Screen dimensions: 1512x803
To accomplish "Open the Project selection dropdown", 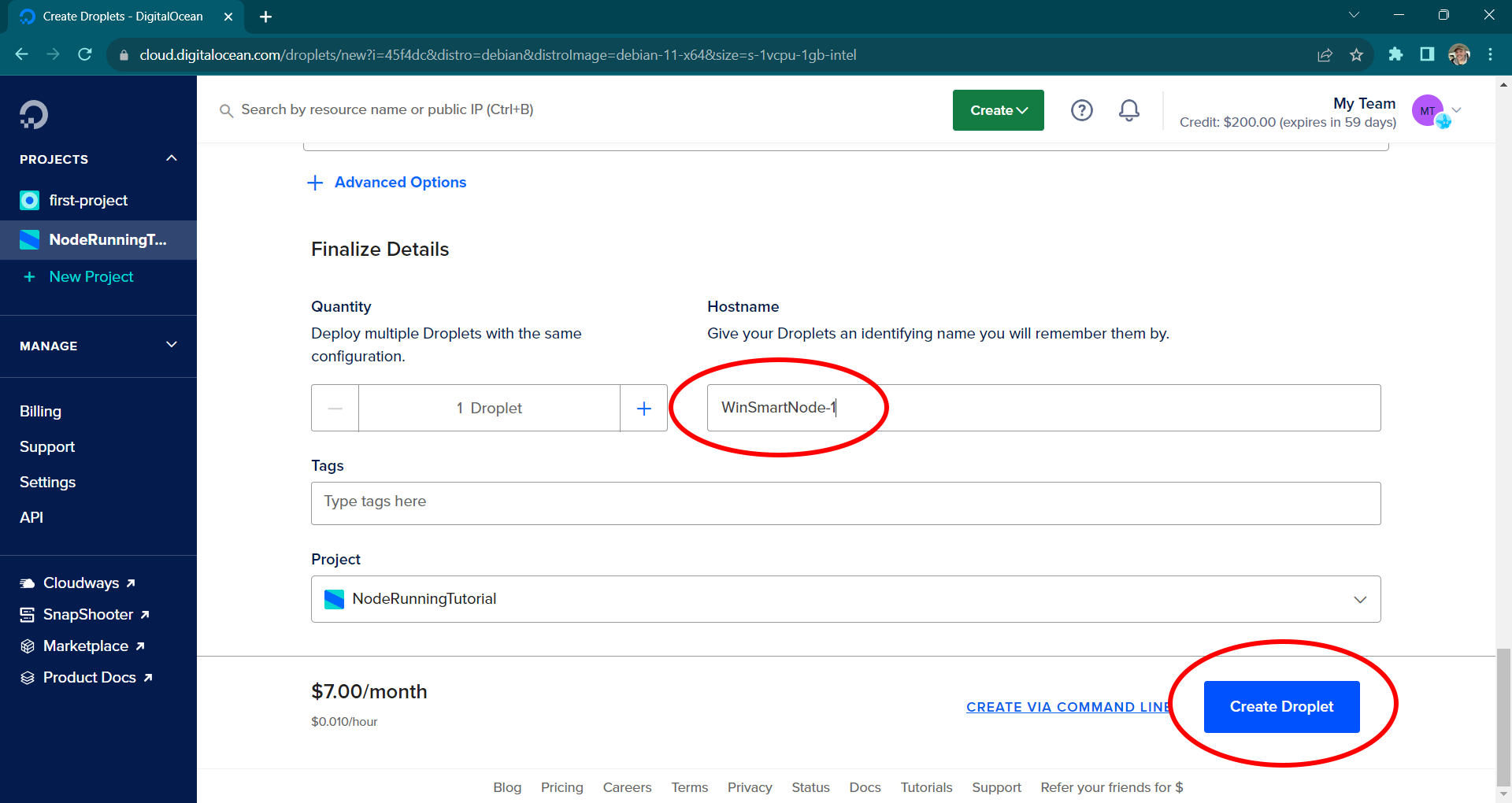I will pyautogui.click(x=846, y=599).
